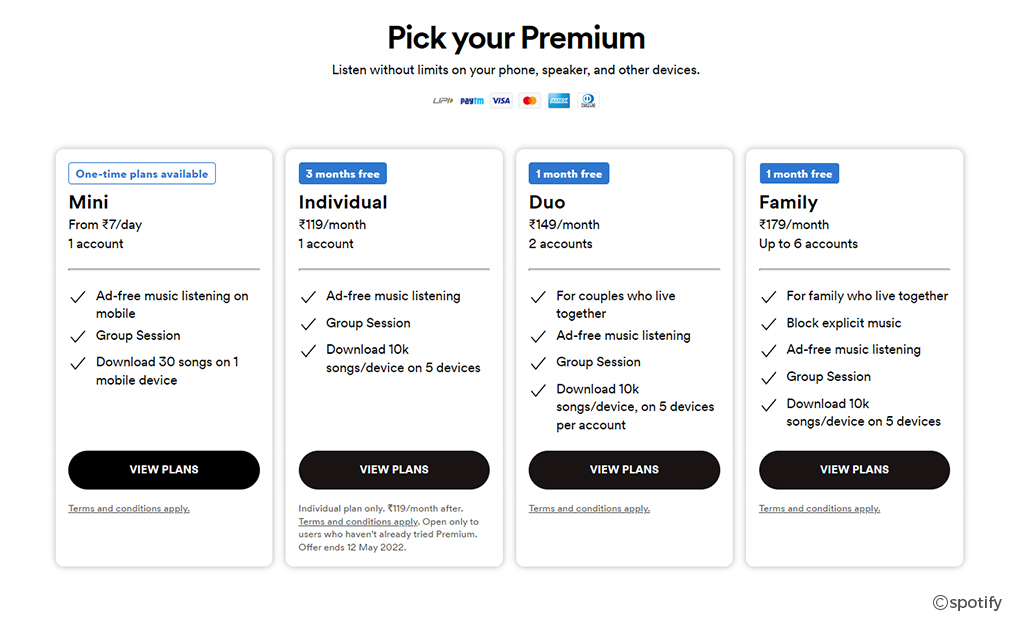Click the American Express card icon
Screen dimensions: 1024x626
[x=559, y=101]
